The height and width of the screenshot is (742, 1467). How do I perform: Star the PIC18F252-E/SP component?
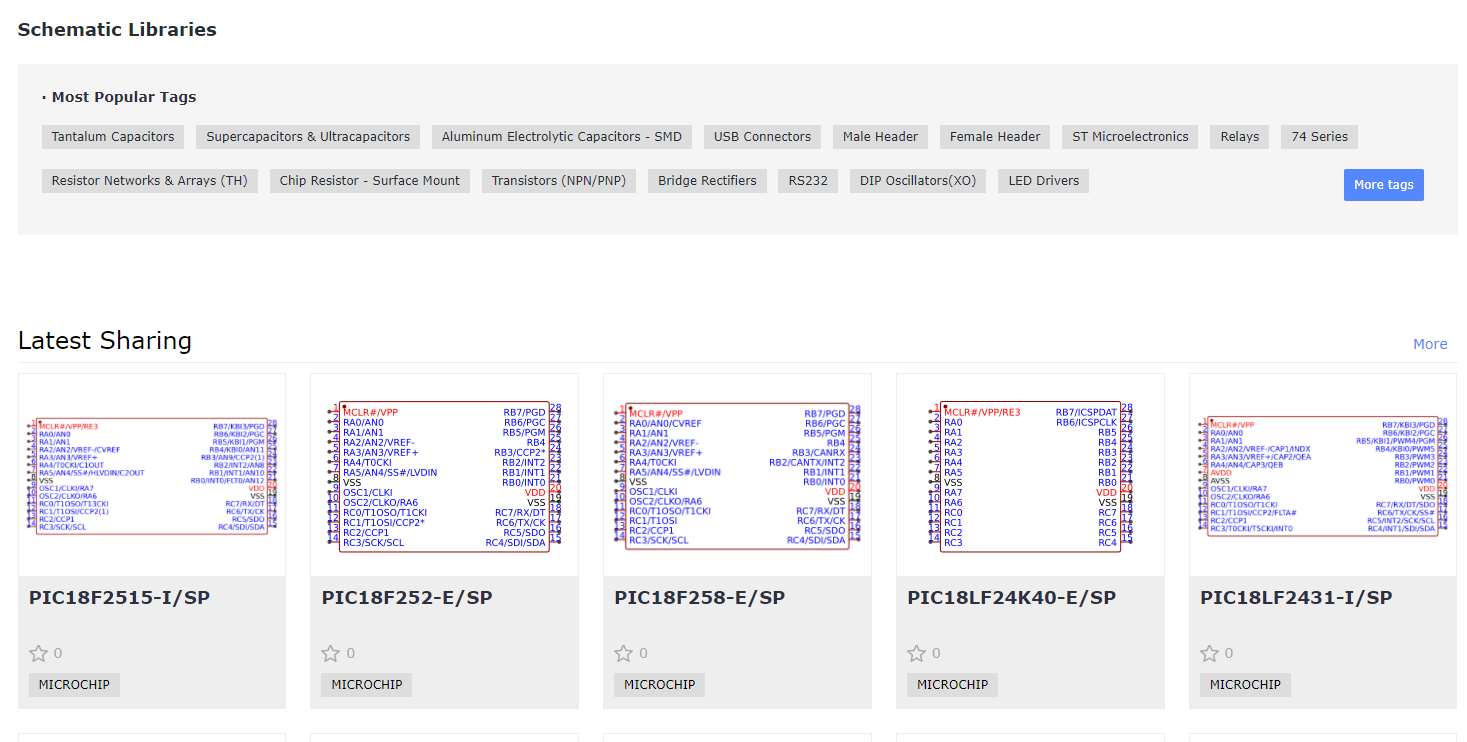(331, 653)
